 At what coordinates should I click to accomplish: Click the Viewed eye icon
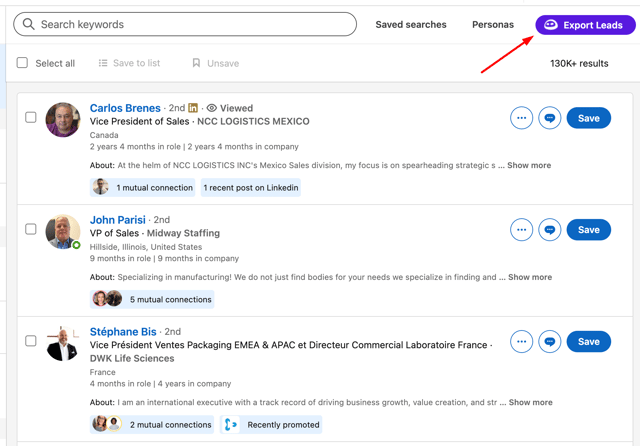point(211,108)
